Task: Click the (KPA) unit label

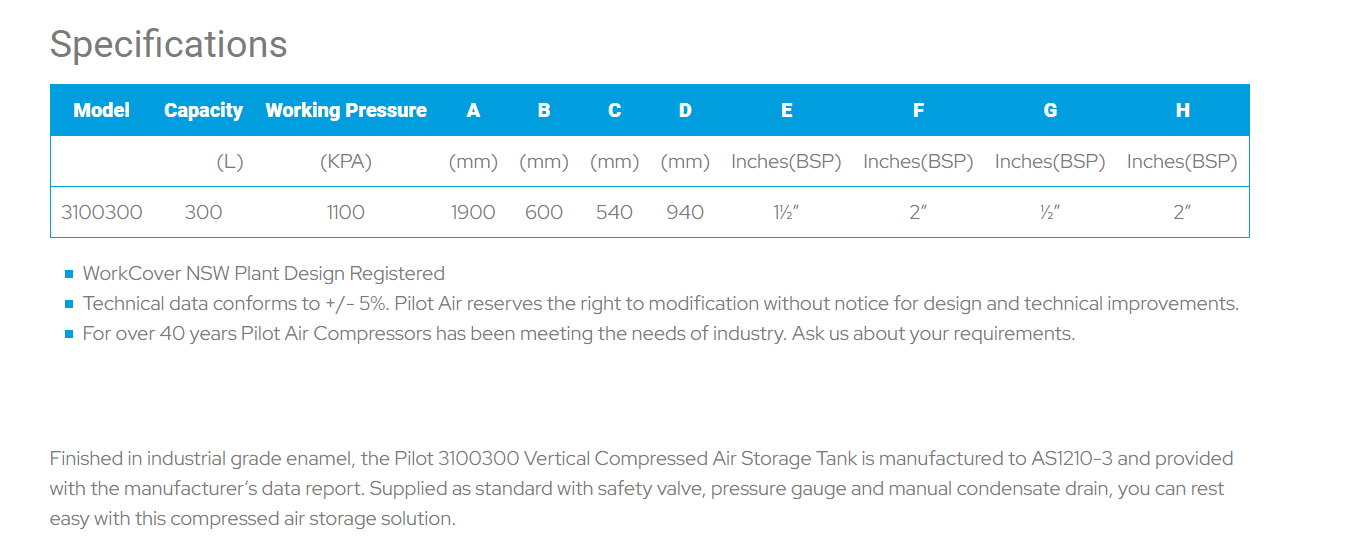Action: click(346, 162)
